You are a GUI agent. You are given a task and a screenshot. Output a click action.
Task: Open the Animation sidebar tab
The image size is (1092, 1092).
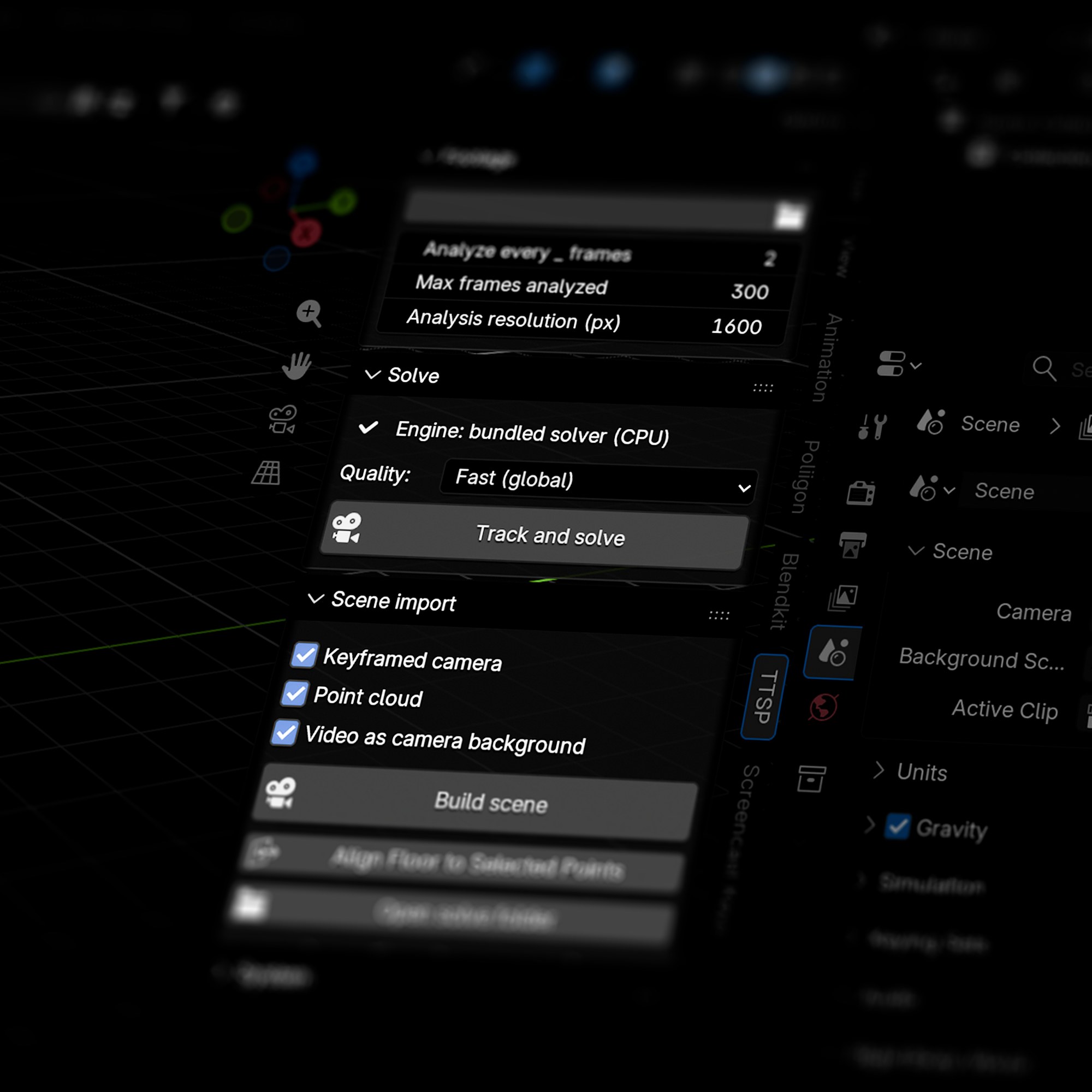(x=826, y=357)
